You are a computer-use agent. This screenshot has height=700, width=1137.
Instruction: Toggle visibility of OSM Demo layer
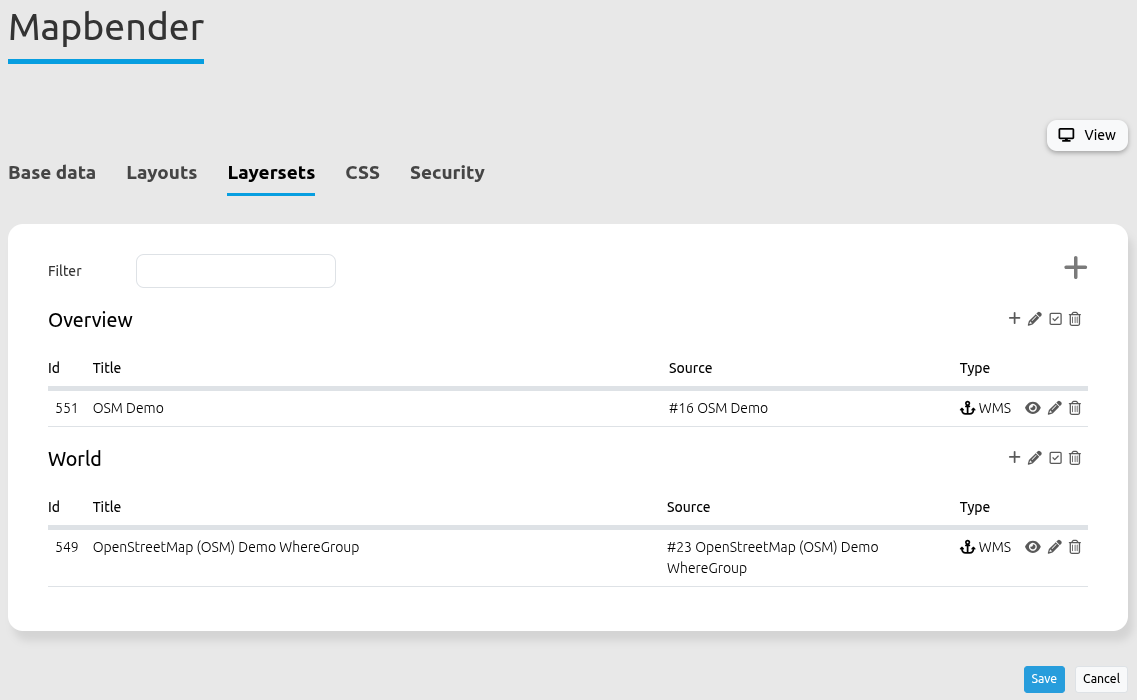pos(1033,408)
